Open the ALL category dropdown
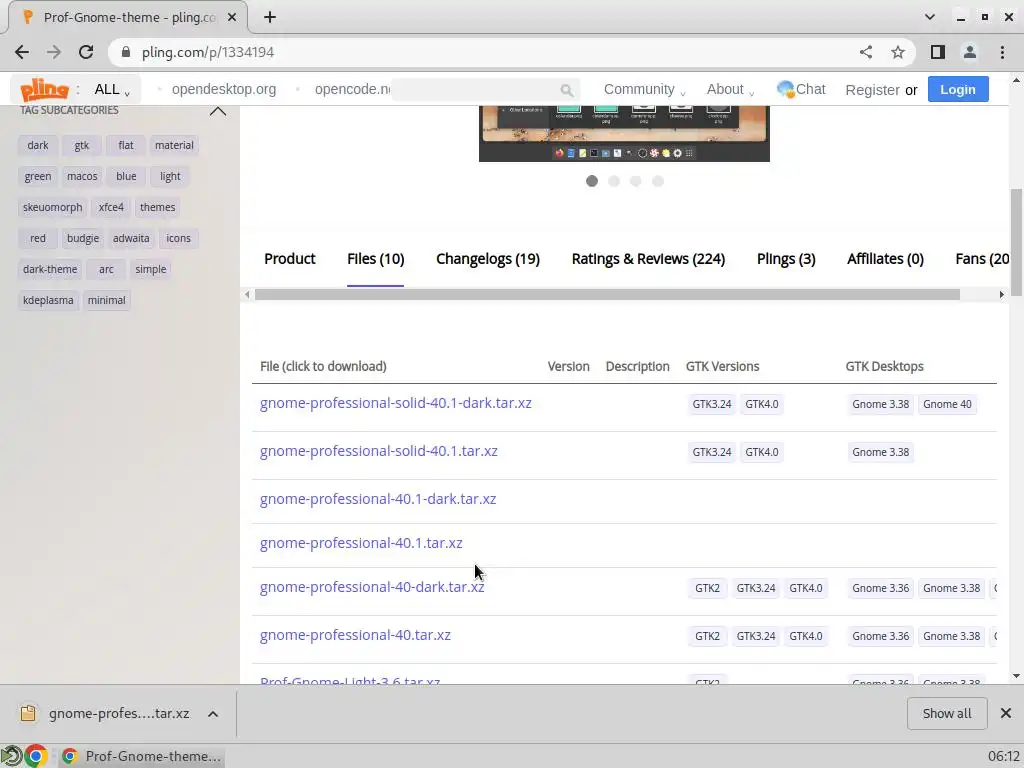1024x768 pixels. click(112, 89)
